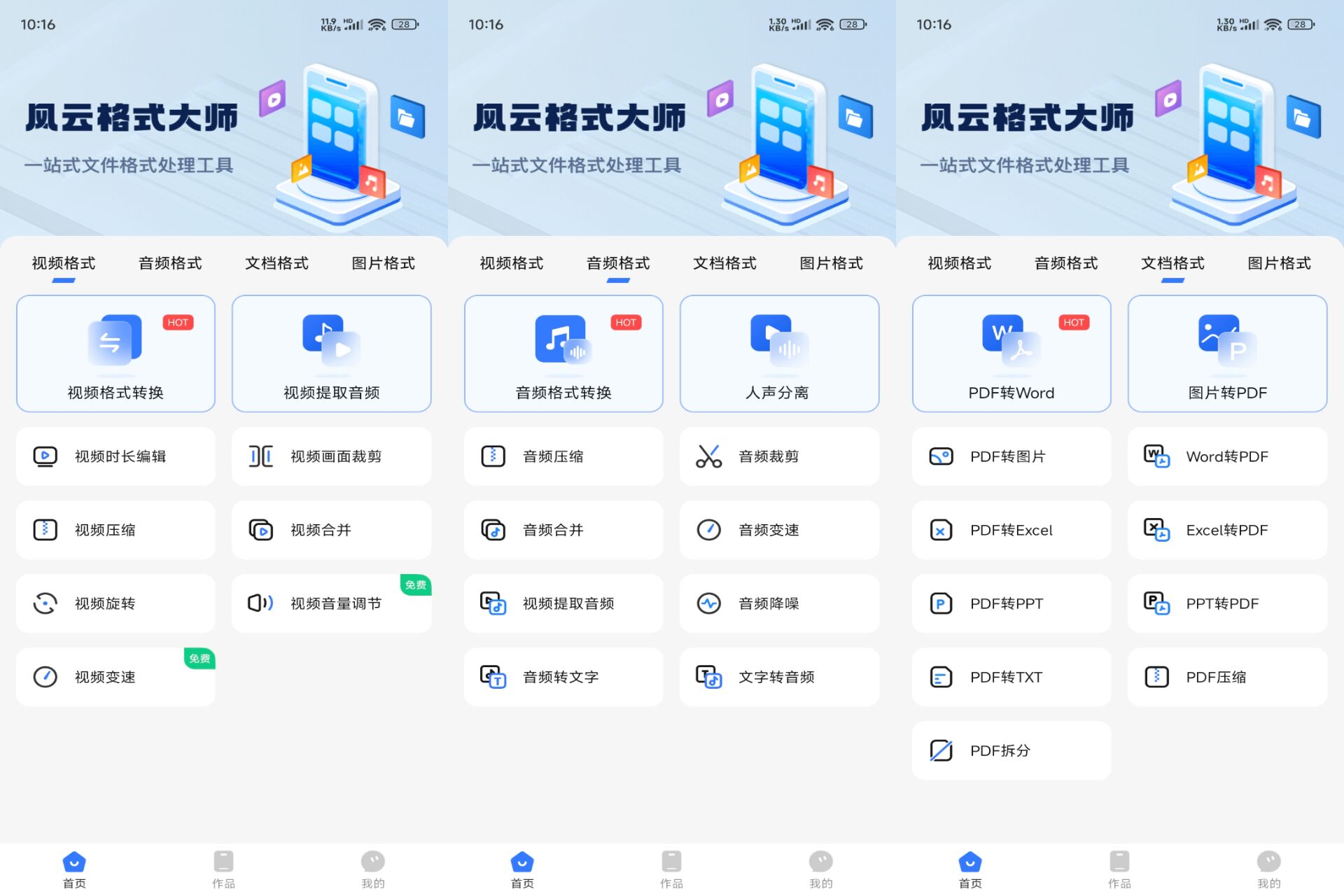This screenshot has width=1344, height=896.
Task: Open 作品 in the 视频格式转换 screen's bottom bar
Action: click(224, 869)
